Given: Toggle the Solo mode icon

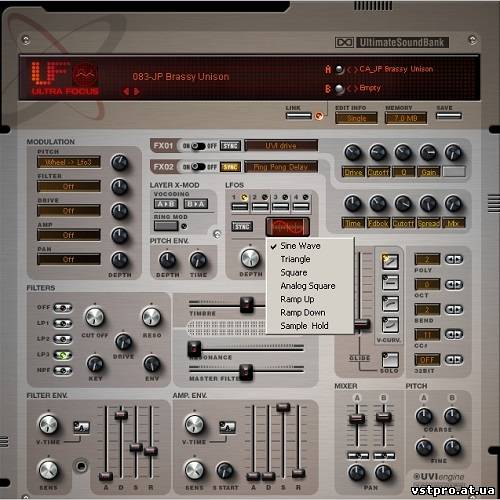Looking at the screenshot, I should (x=390, y=360).
